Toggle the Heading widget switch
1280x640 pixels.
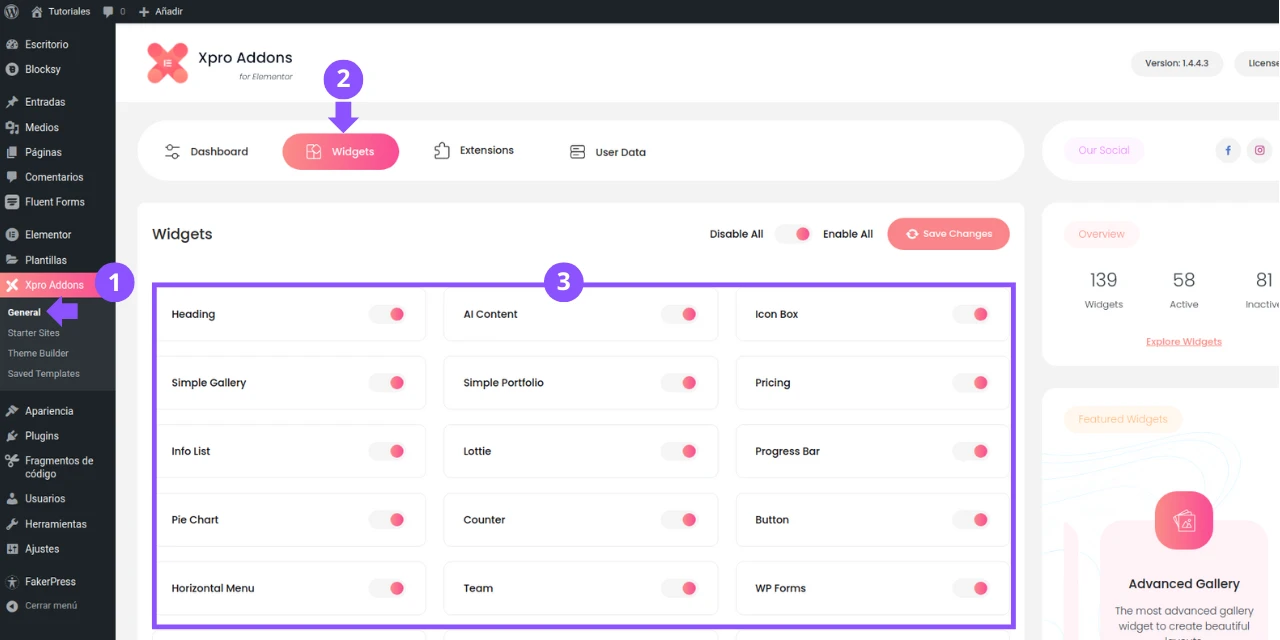[x=387, y=314]
